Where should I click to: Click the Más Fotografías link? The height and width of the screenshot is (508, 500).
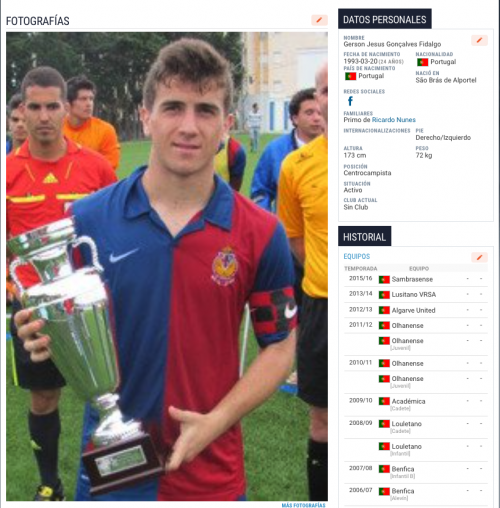click(x=303, y=505)
